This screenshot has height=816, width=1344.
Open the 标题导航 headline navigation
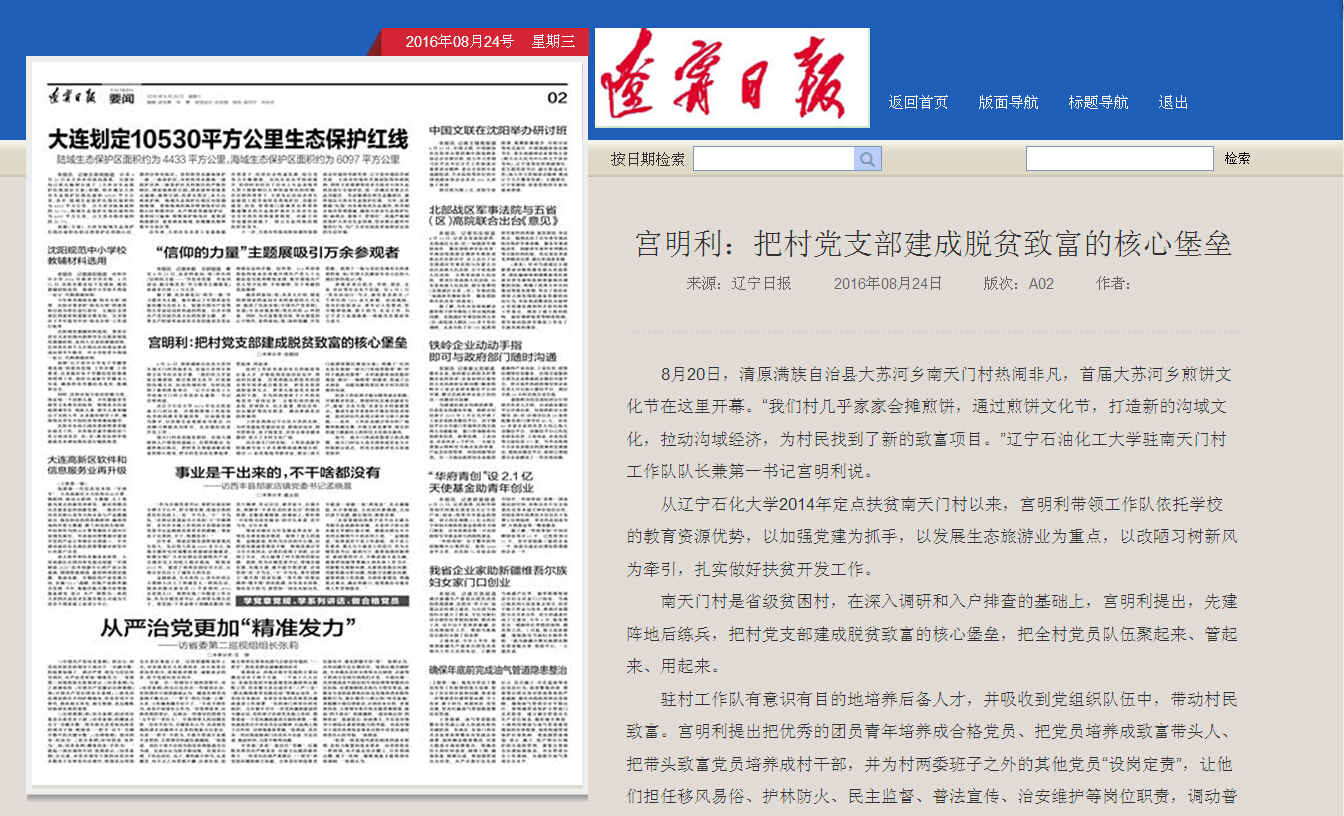[1098, 102]
